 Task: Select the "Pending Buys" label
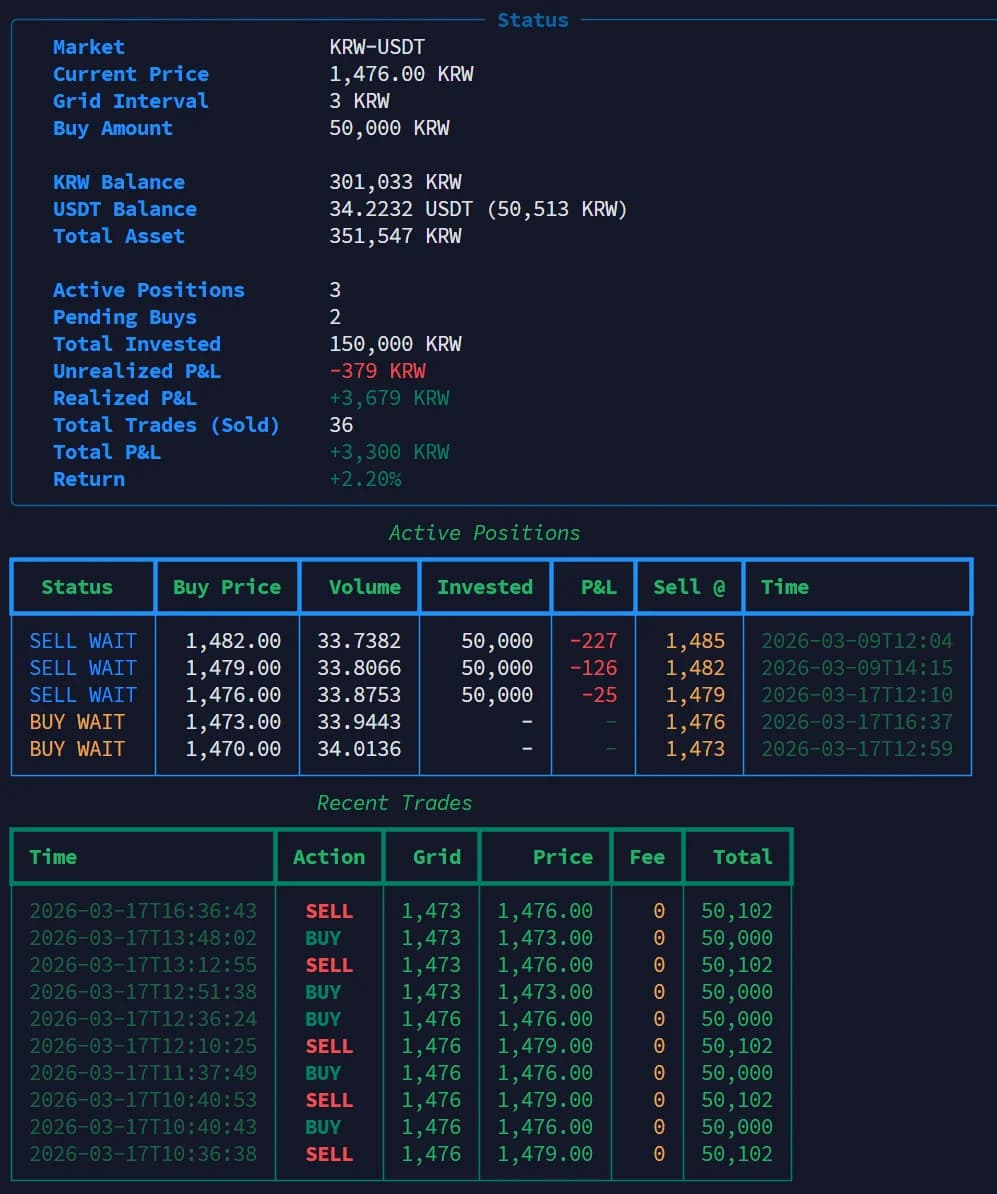click(x=125, y=317)
